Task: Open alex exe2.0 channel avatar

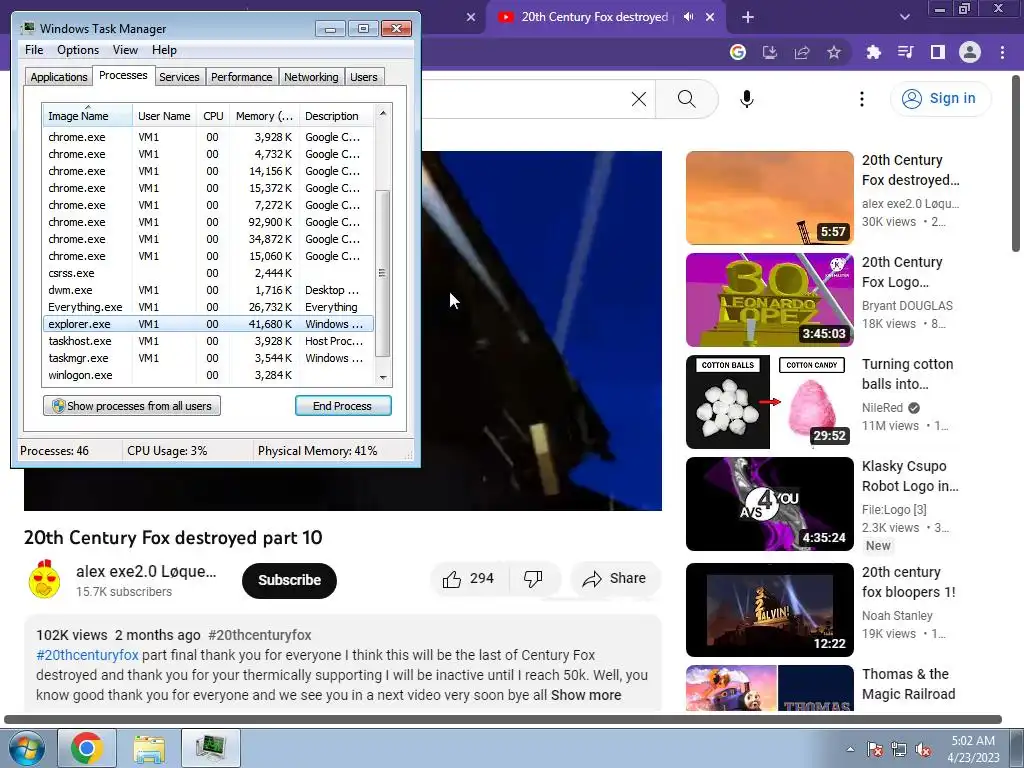Action: click(x=44, y=579)
